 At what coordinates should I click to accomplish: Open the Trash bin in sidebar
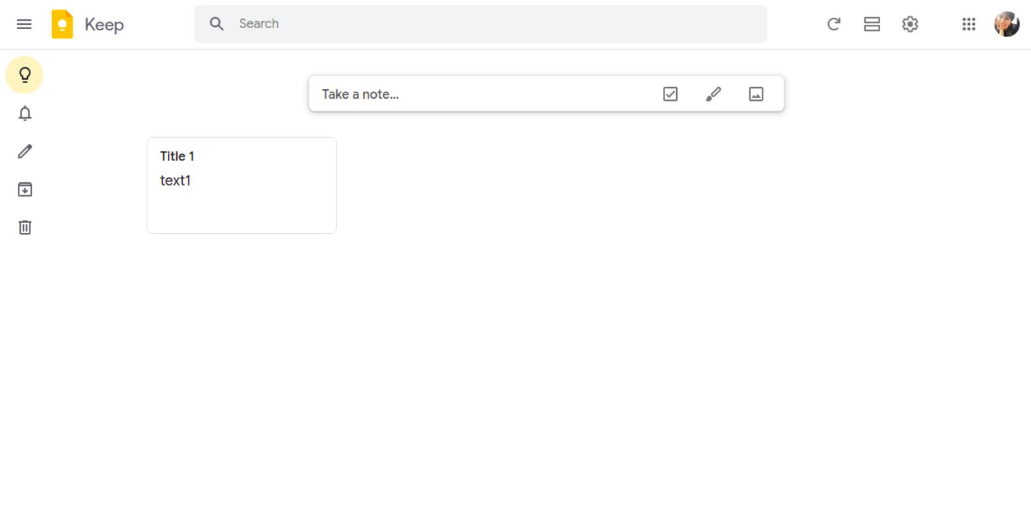point(24,228)
